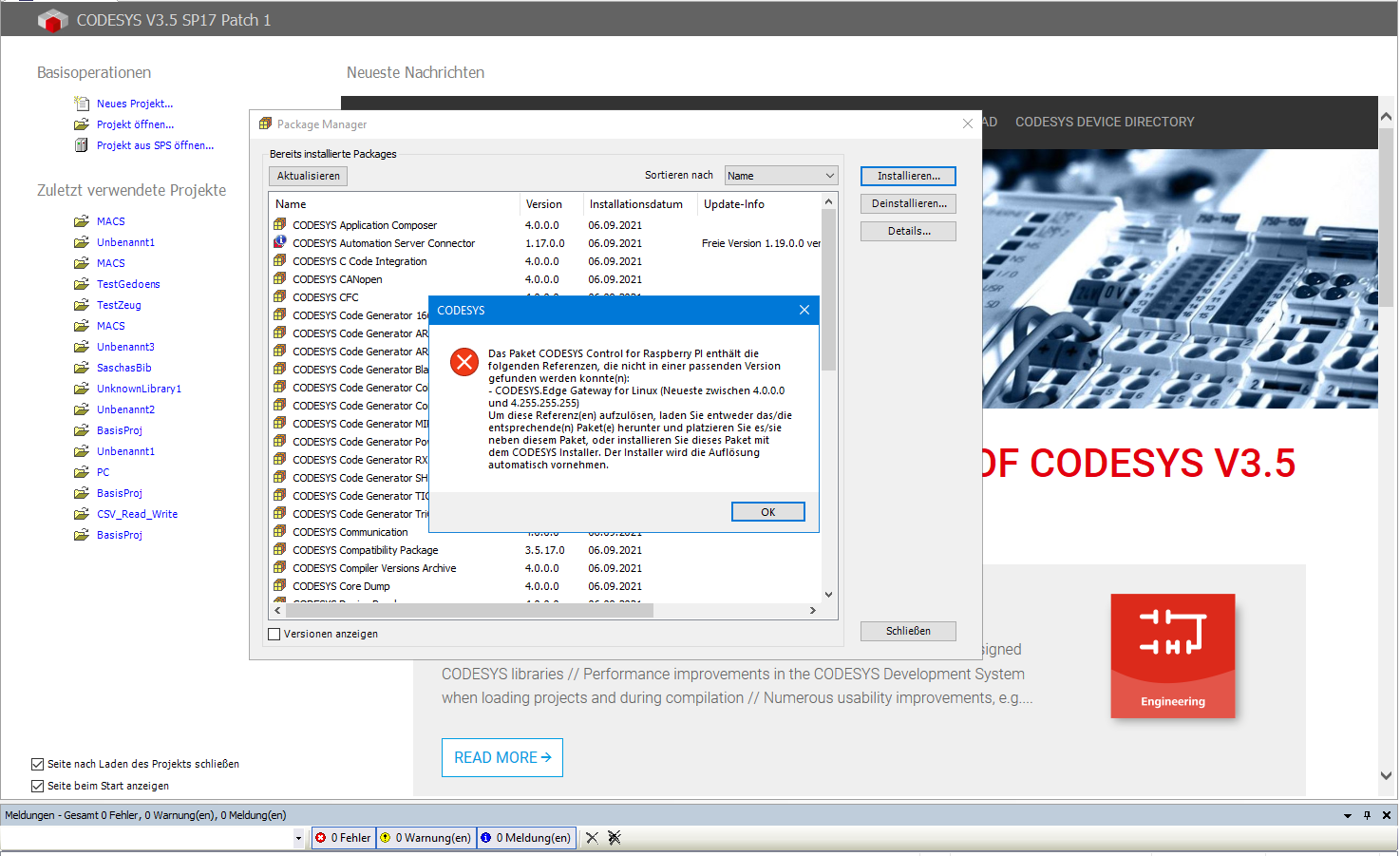Click scroll-right arrow of package list
This screenshot has width=1400, height=856.
[x=812, y=610]
